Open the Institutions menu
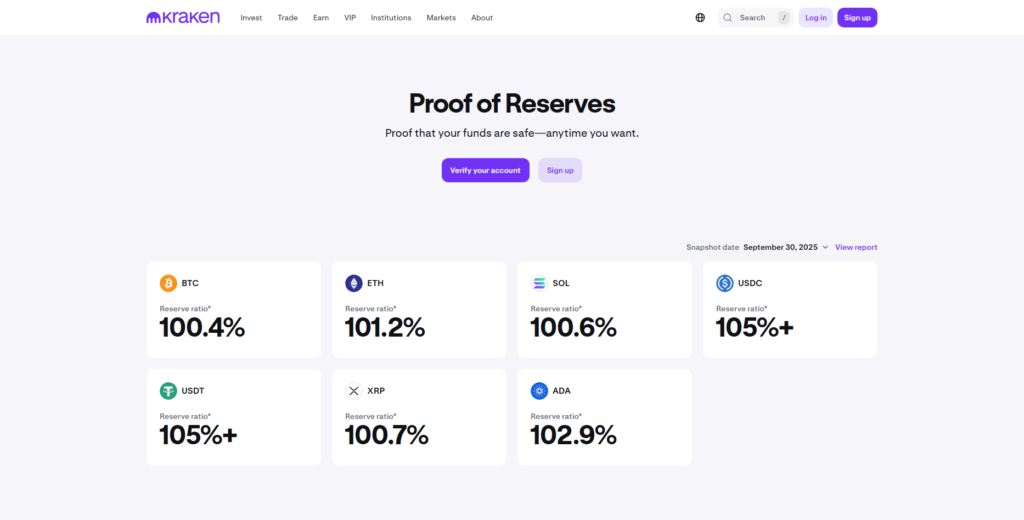The width and height of the screenshot is (1024, 520). point(391,18)
